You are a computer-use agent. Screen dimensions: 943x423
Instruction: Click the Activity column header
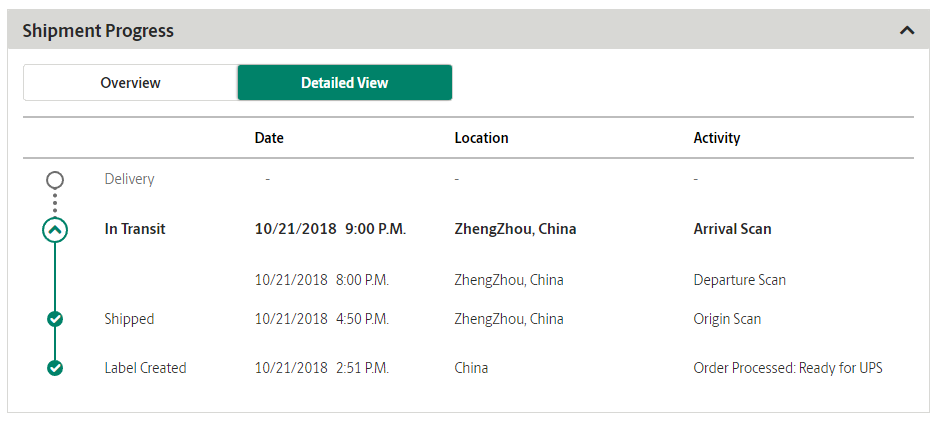tap(716, 138)
